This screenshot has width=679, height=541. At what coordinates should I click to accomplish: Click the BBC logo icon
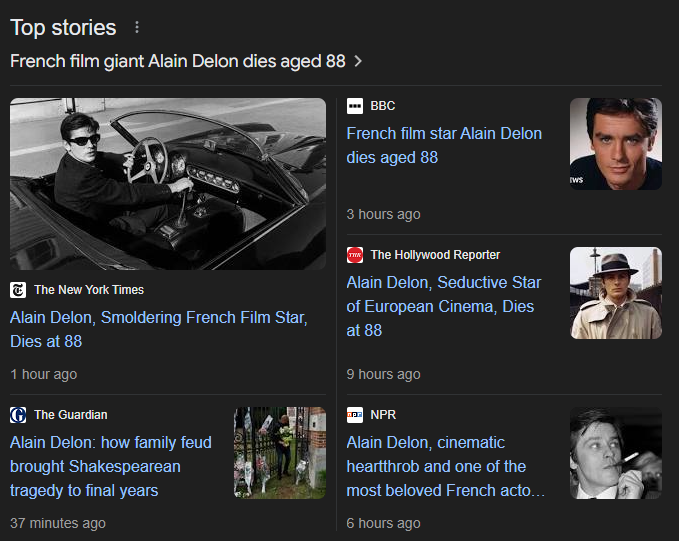click(355, 106)
